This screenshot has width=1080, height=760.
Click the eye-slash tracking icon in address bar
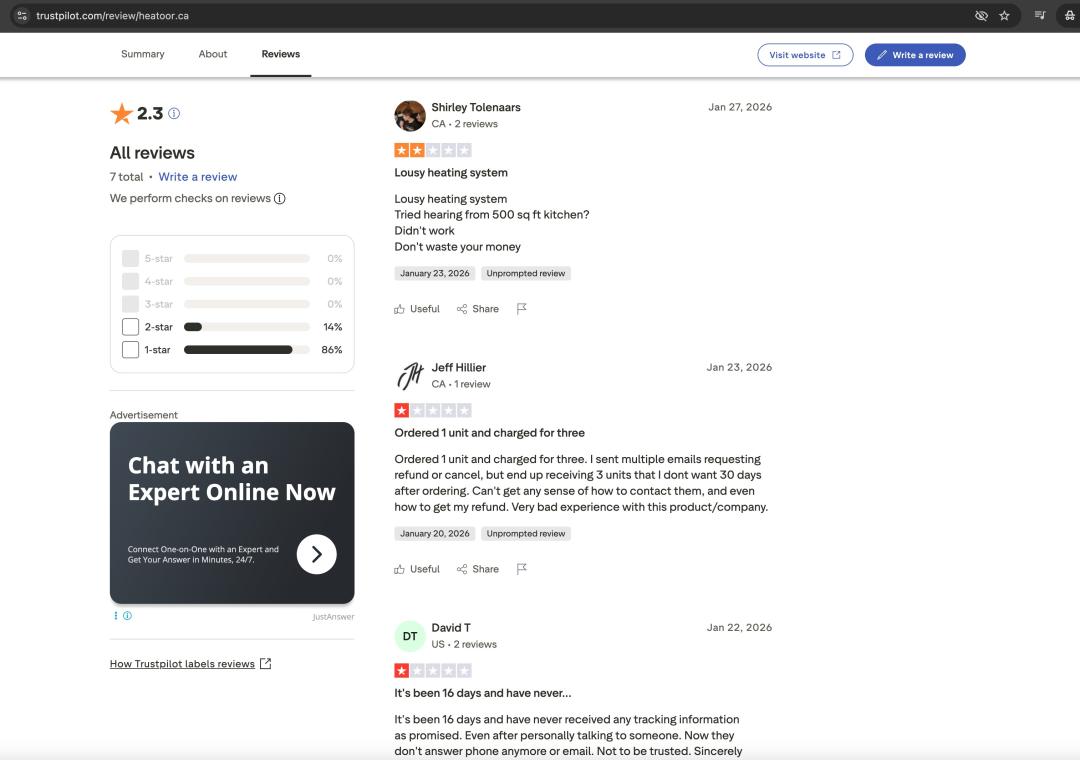point(982,15)
